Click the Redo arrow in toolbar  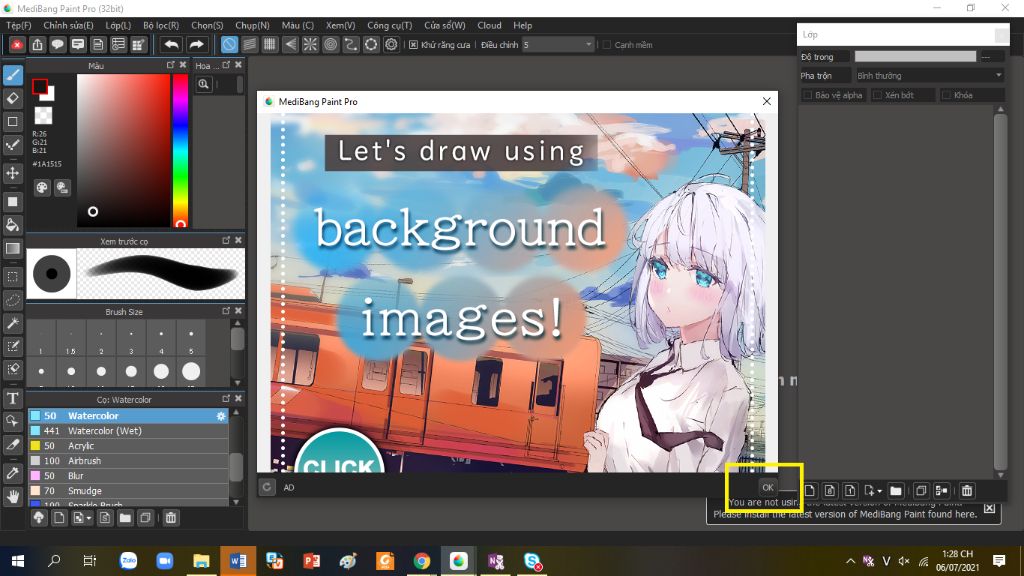pos(196,44)
